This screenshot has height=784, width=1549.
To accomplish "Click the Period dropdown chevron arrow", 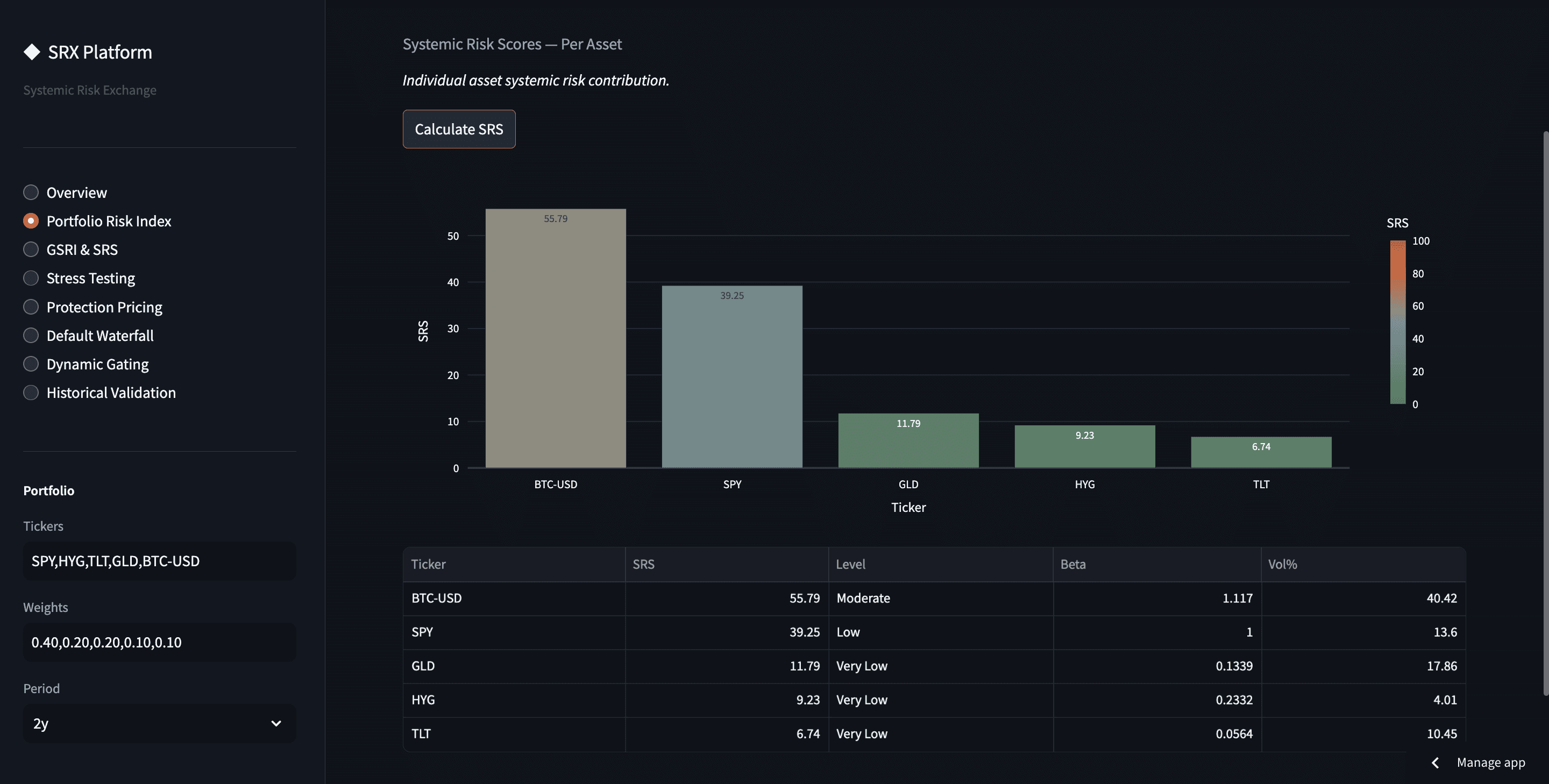I will [x=276, y=723].
